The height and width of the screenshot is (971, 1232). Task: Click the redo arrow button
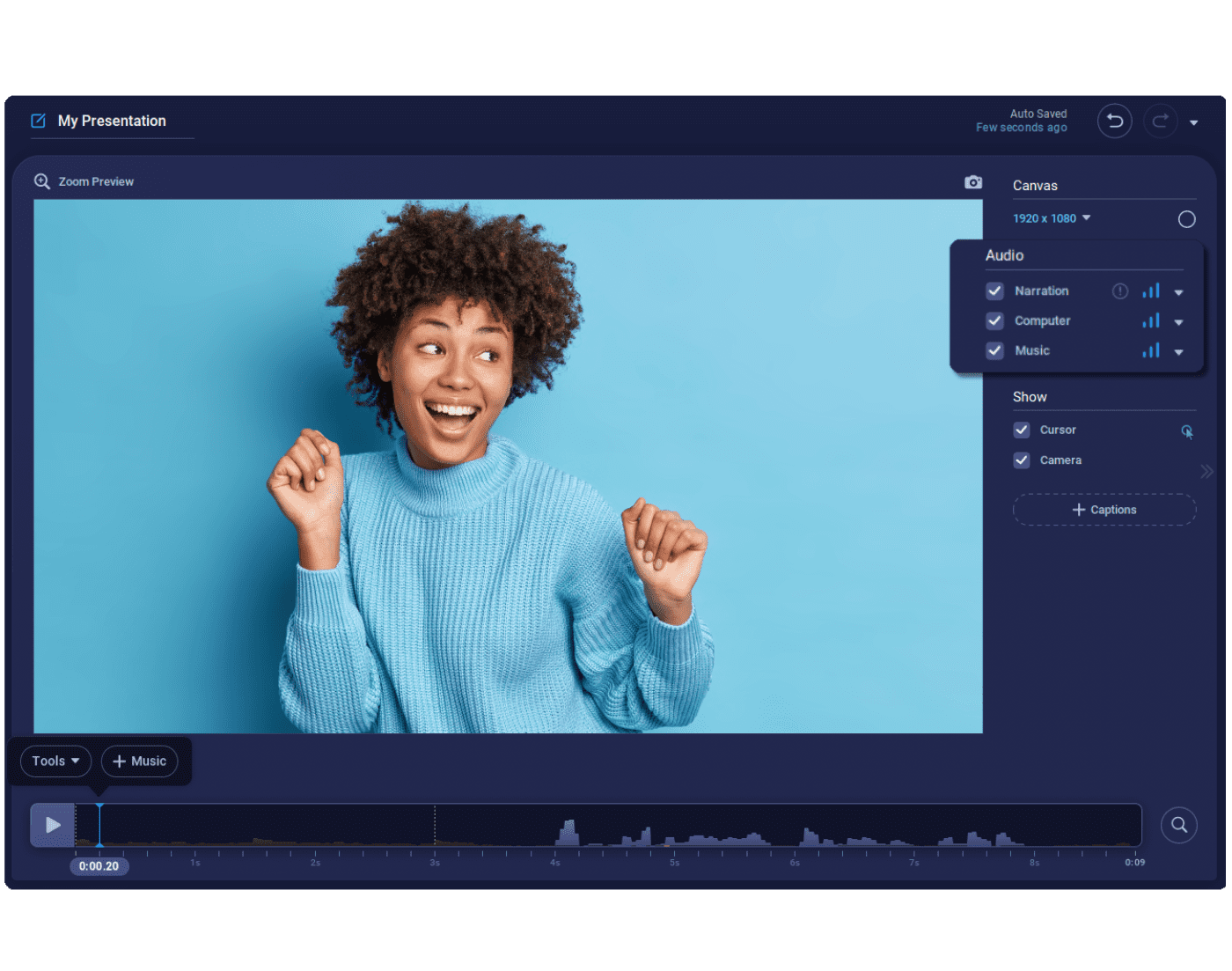[1160, 121]
